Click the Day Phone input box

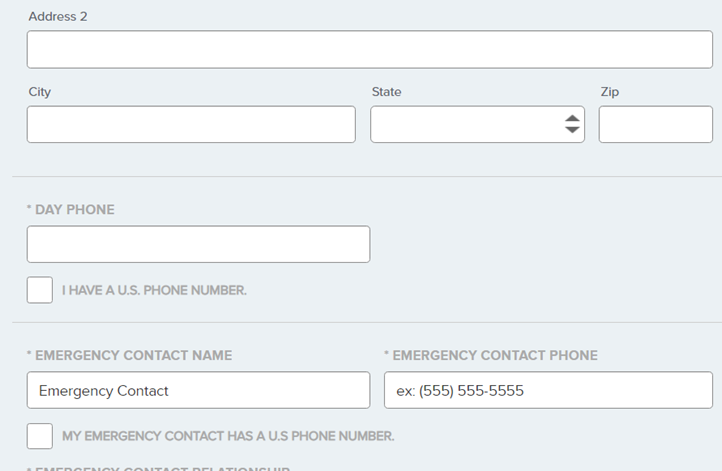pyautogui.click(x=198, y=244)
